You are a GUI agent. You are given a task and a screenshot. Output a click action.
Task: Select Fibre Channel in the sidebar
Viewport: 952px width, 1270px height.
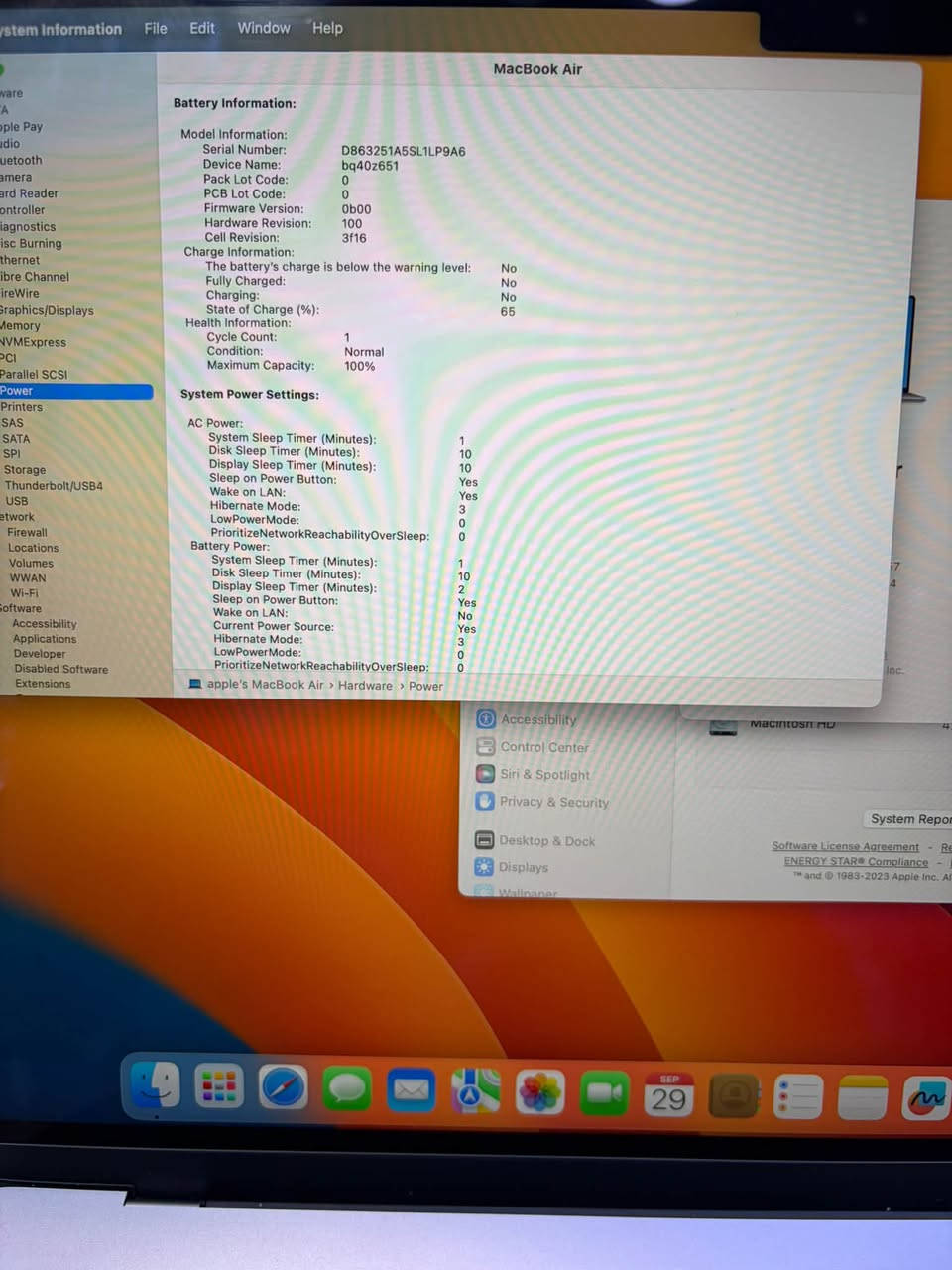35,277
